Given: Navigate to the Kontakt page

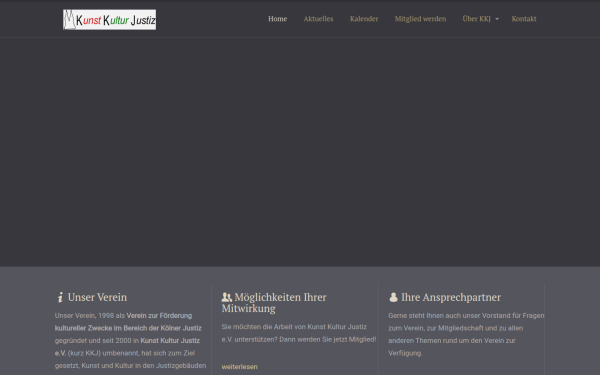Looking at the screenshot, I should click(524, 19).
